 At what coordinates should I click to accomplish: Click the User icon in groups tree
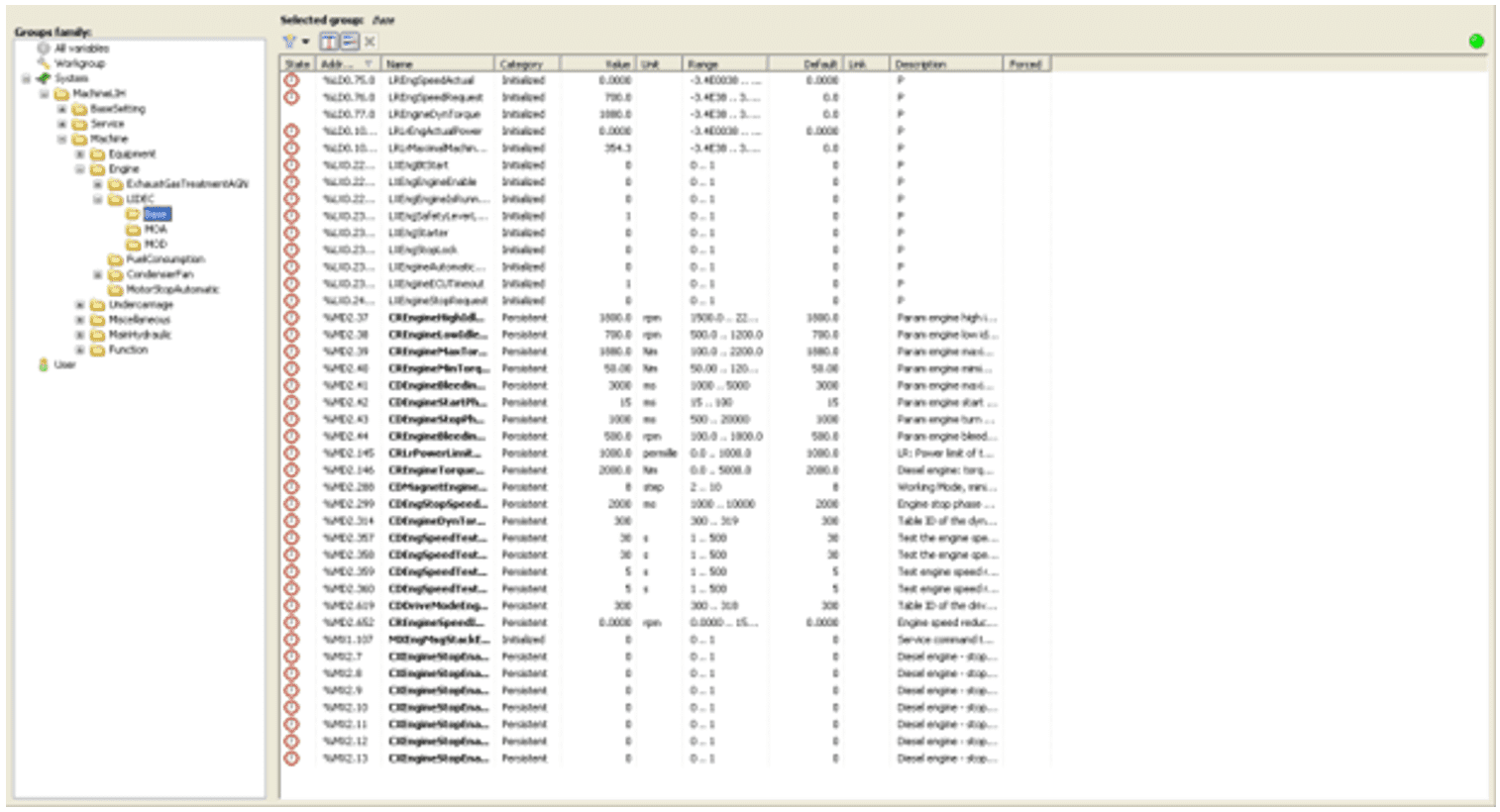(44, 365)
